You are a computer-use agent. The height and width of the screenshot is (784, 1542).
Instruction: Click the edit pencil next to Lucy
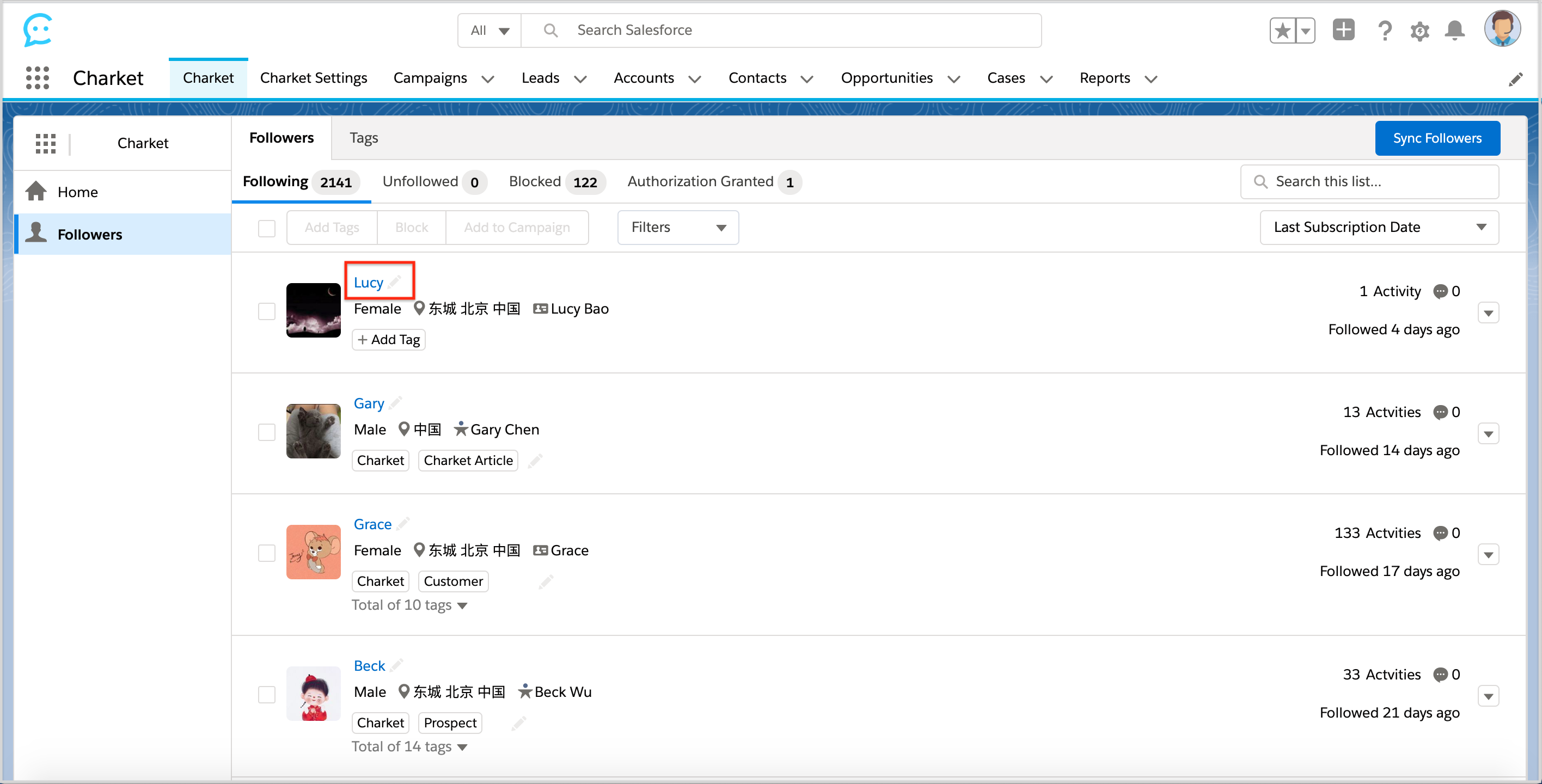tap(394, 281)
